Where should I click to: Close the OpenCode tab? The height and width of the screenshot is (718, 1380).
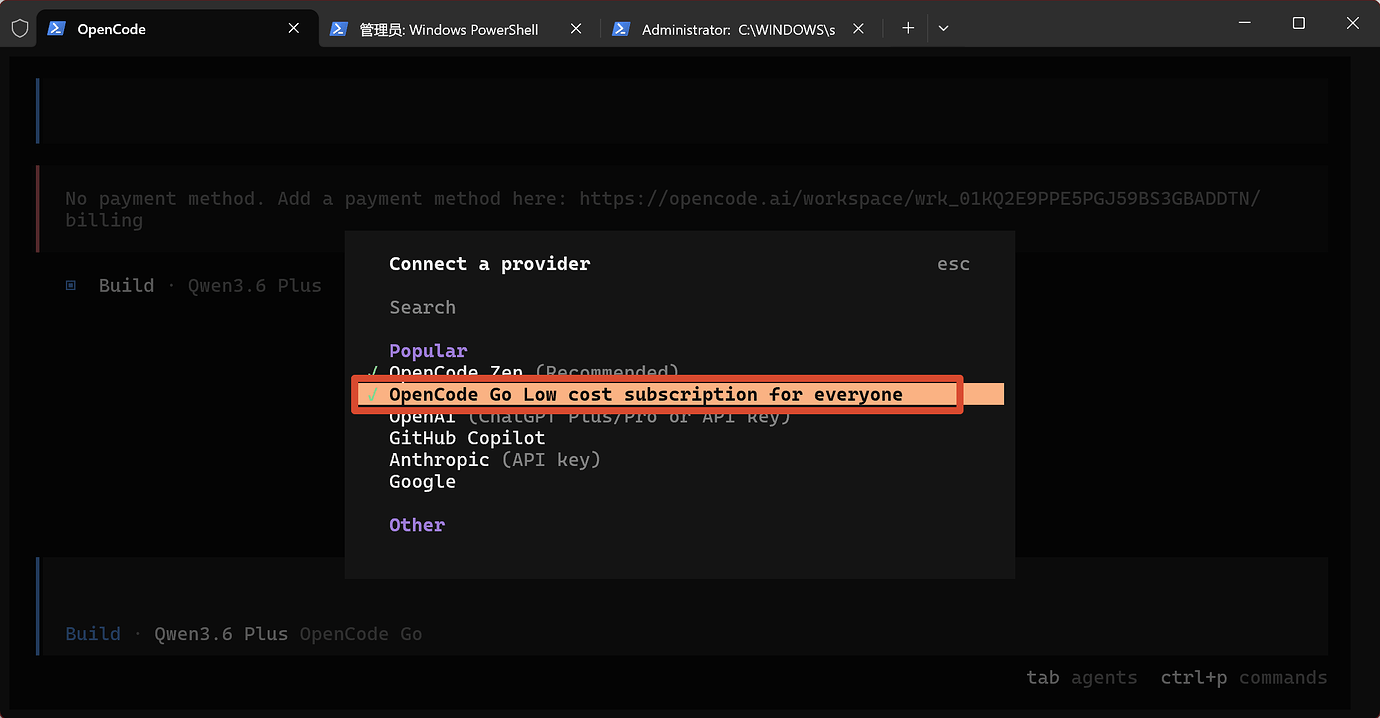[x=294, y=29]
